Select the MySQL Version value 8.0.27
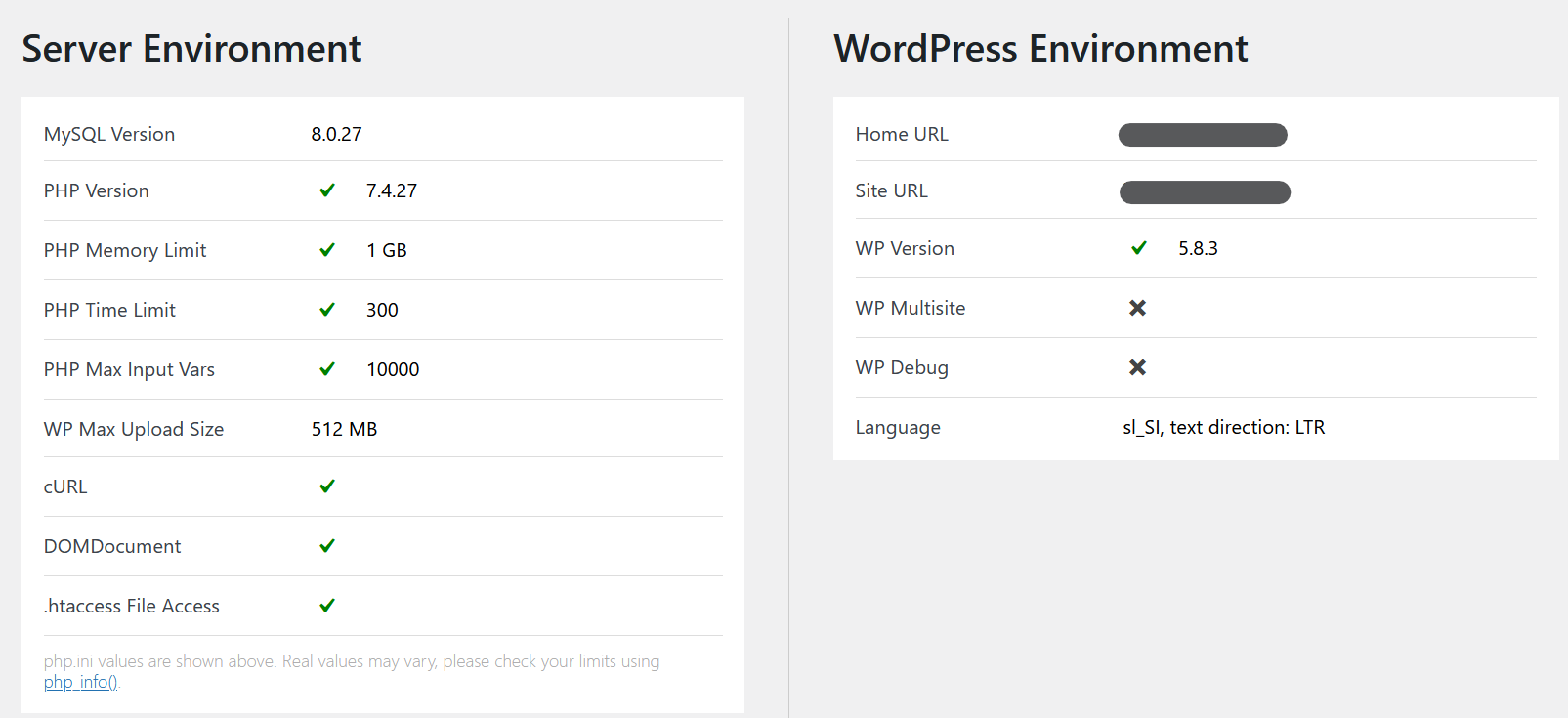This screenshot has width=1568, height=718. click(x=337, y=134)
